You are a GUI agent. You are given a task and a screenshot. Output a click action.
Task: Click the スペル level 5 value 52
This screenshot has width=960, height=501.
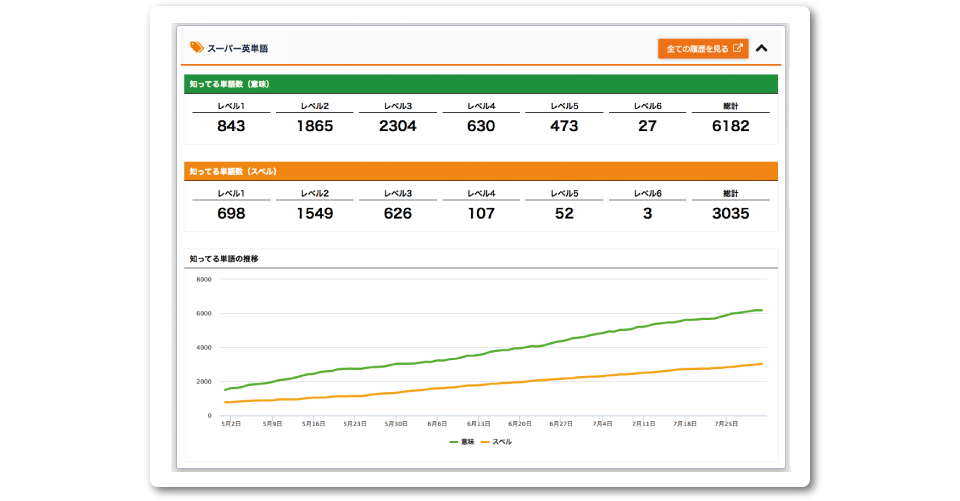[564, 214]
